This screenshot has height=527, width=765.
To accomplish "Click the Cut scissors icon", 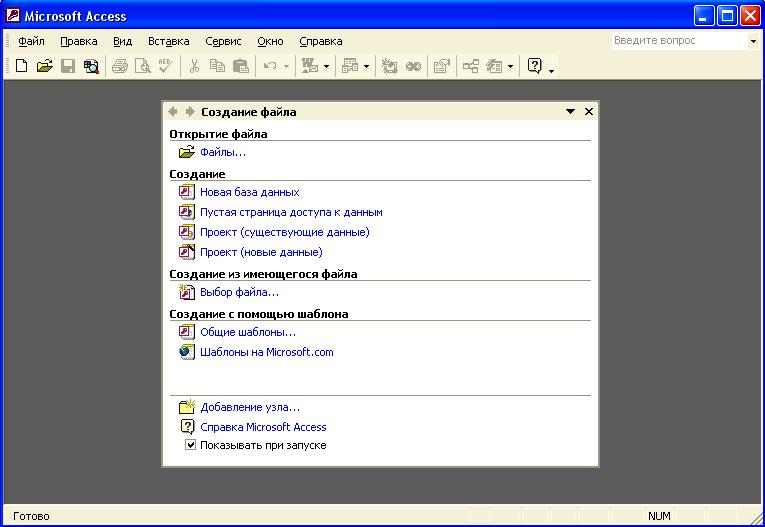I will click(194, 66).
